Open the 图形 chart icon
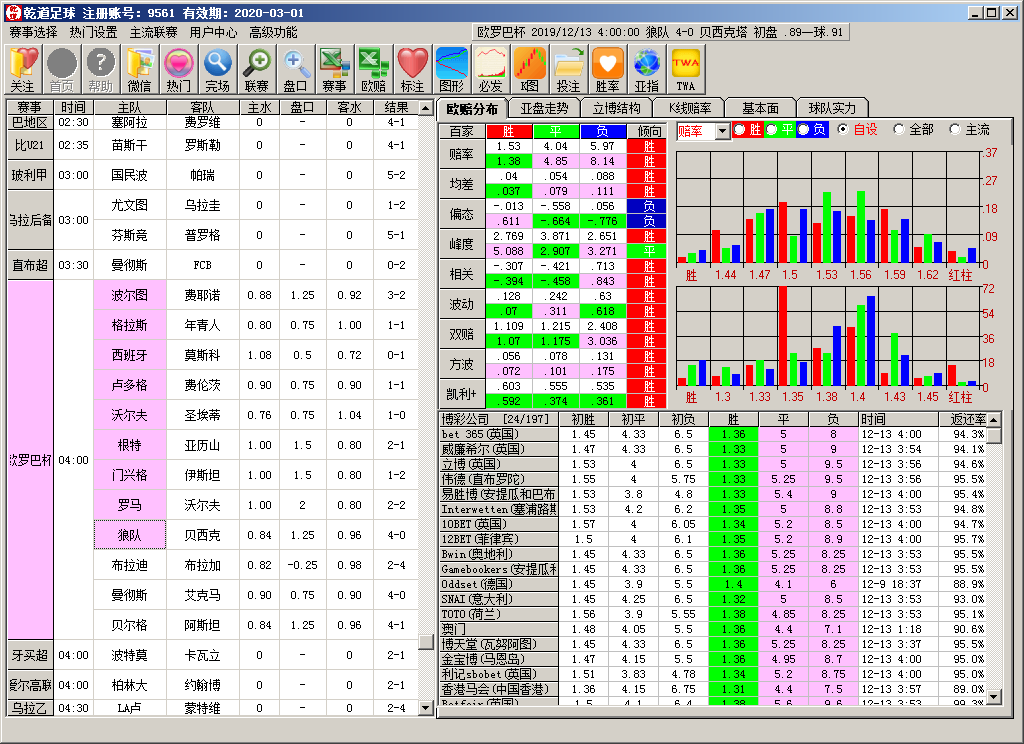Screen dimensions: 1024x744 (451, 70)
